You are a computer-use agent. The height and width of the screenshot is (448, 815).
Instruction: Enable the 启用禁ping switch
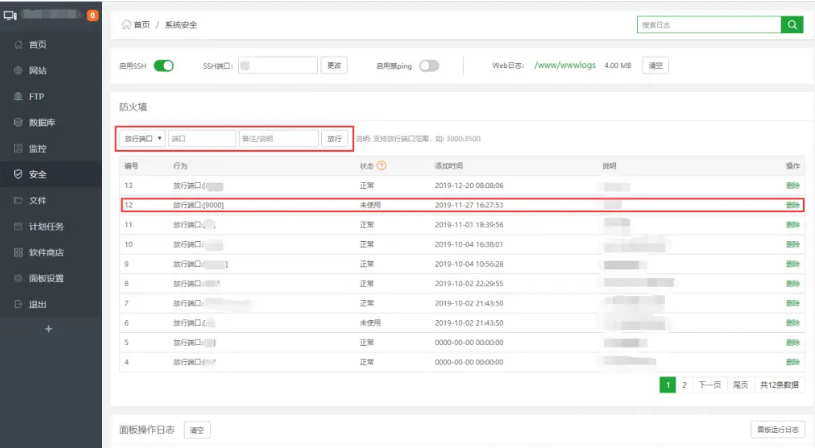429,66
